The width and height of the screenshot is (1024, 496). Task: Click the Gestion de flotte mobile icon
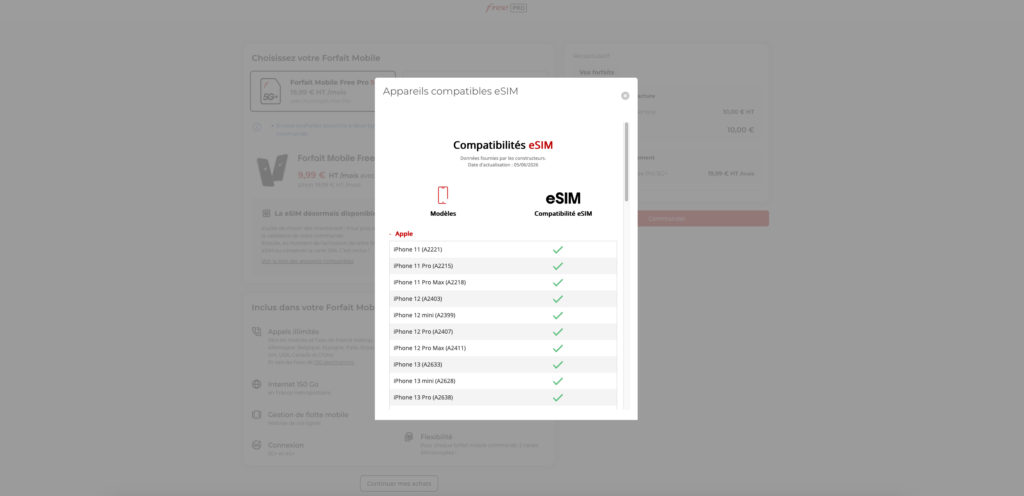click(257, 414)
